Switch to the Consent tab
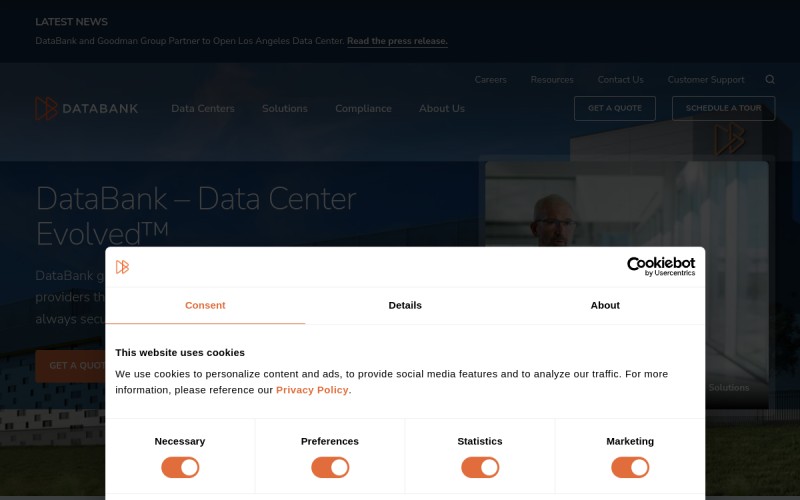 pos(205,306)
